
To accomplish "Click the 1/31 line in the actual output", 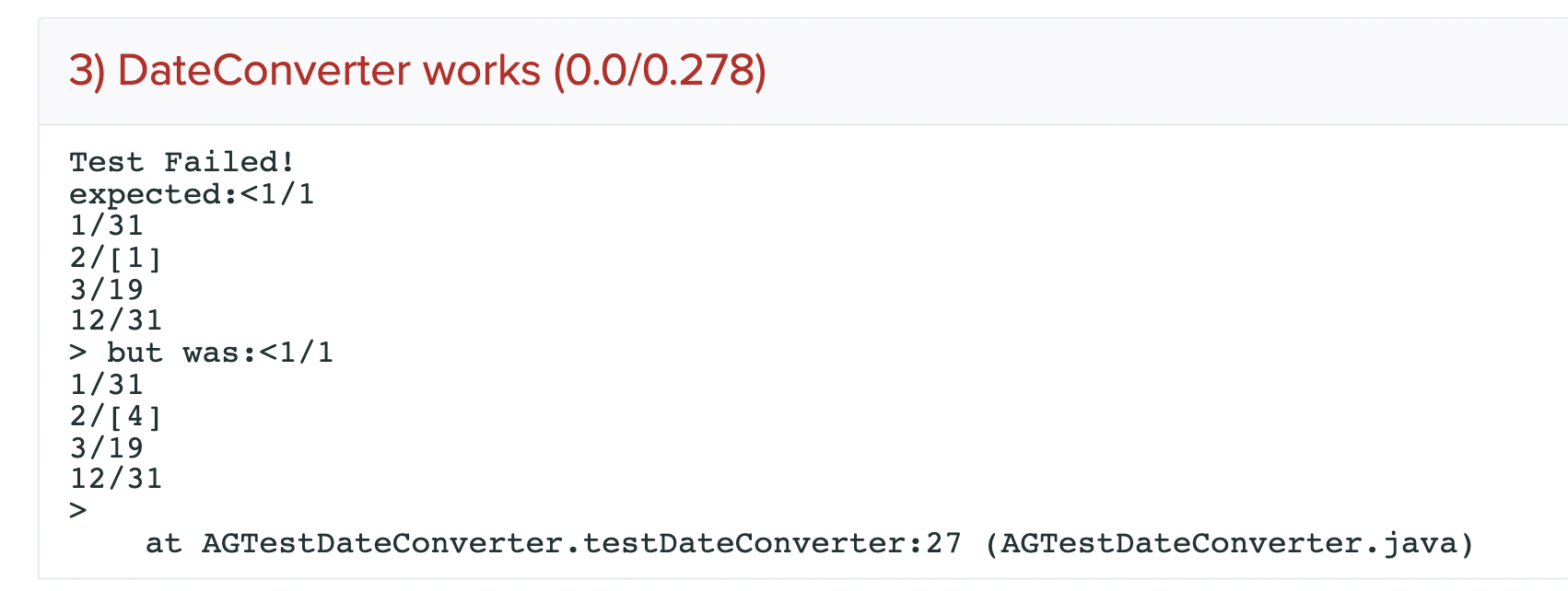I will (x=107, y=384).
